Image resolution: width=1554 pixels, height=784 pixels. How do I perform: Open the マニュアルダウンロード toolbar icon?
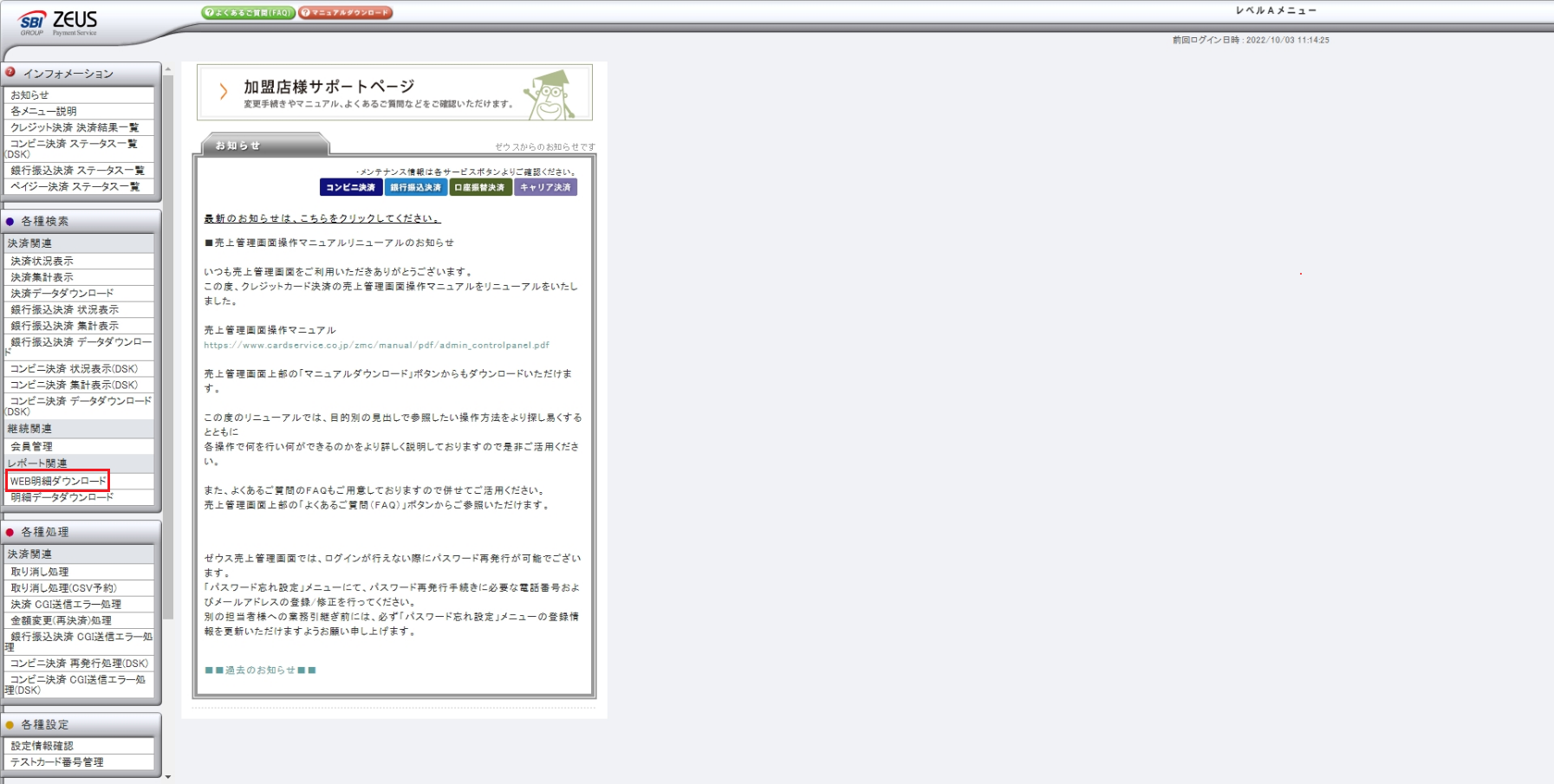[346, 13]
